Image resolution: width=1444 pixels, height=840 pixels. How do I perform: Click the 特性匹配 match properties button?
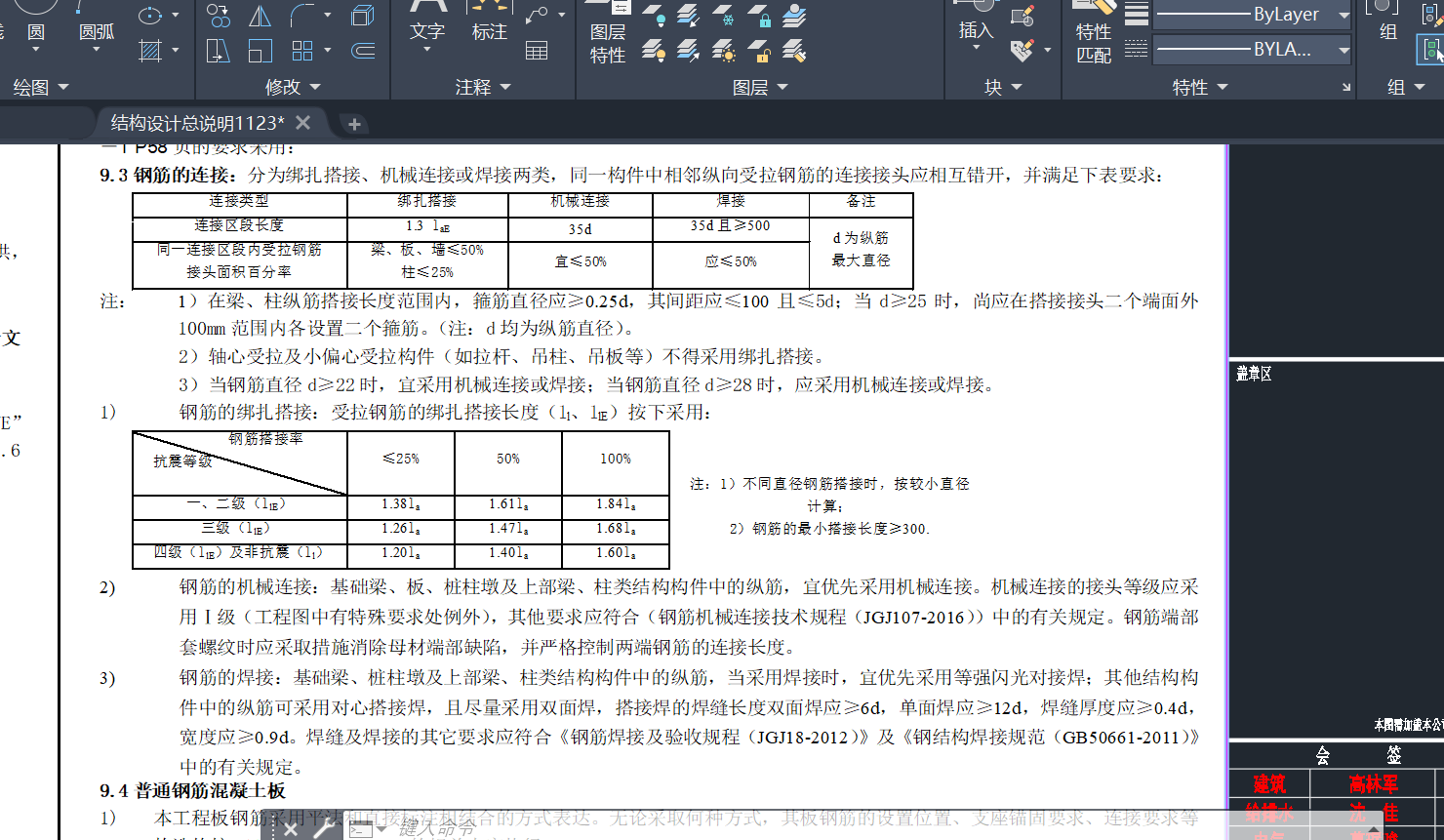click(x=1094, y=34)
